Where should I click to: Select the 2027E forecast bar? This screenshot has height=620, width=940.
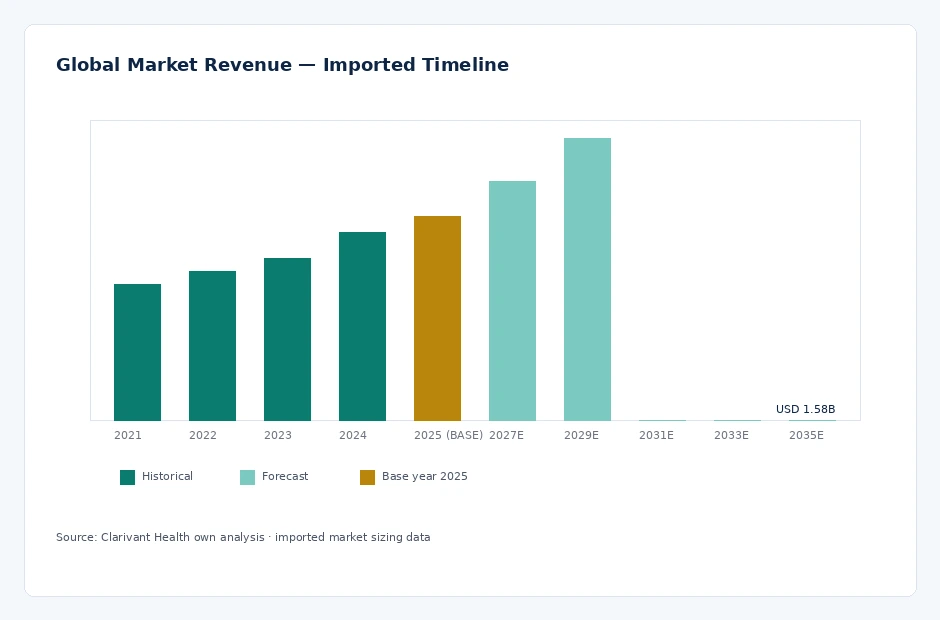pos(512,301)
